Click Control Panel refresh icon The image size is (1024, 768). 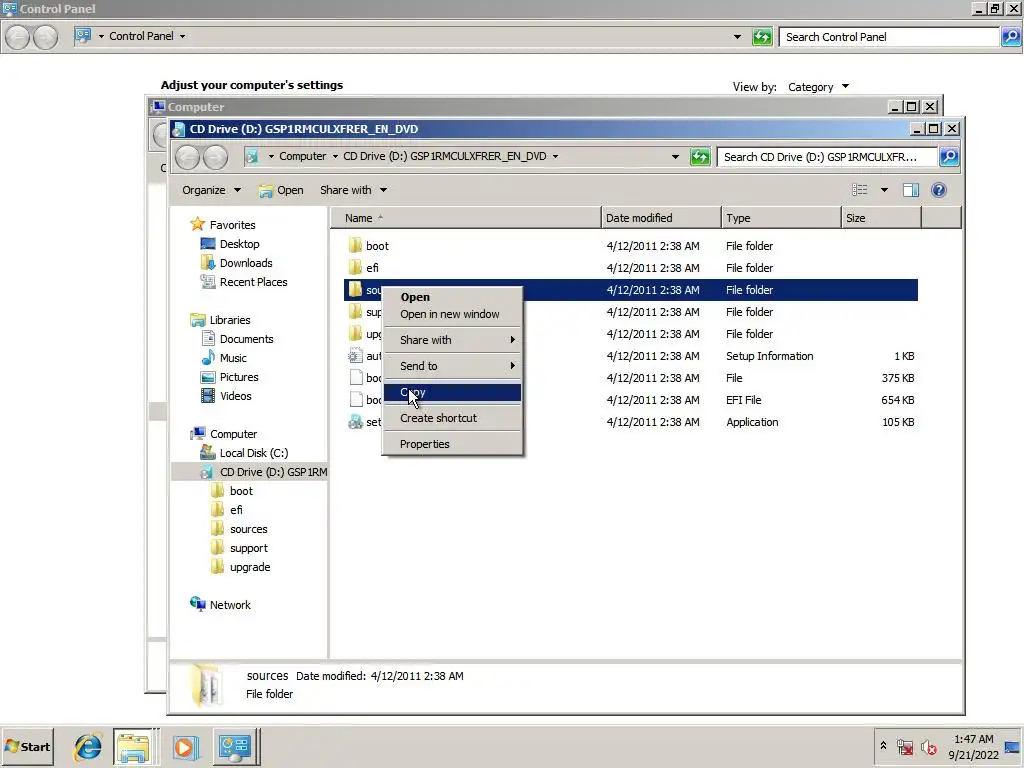click(762, 37)
